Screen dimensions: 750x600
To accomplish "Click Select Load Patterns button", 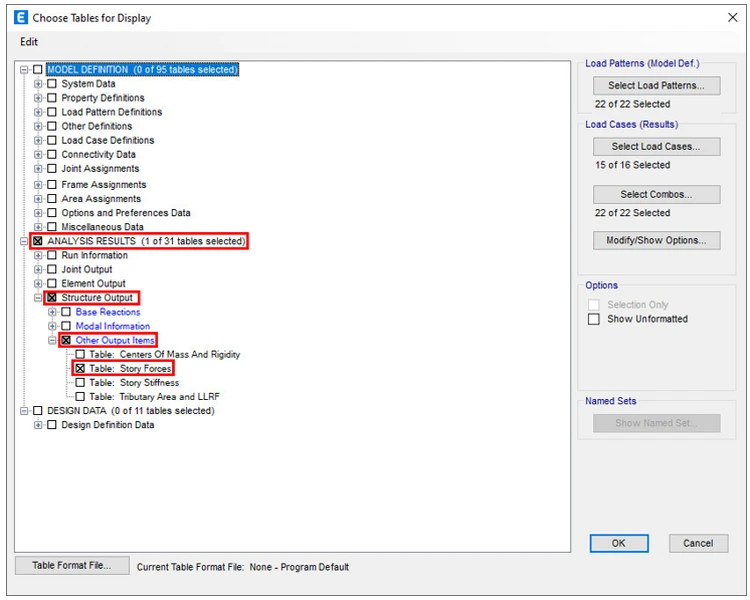I will 656,86.
